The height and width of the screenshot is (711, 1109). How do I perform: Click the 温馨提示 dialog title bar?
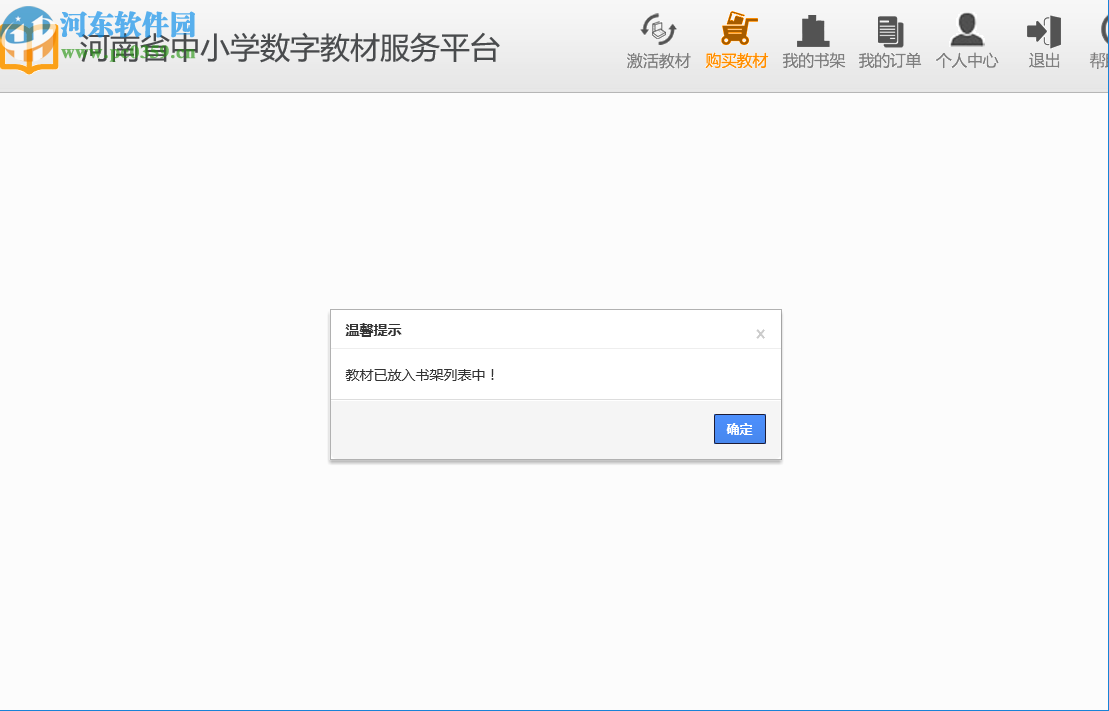(x=372, y=330)
